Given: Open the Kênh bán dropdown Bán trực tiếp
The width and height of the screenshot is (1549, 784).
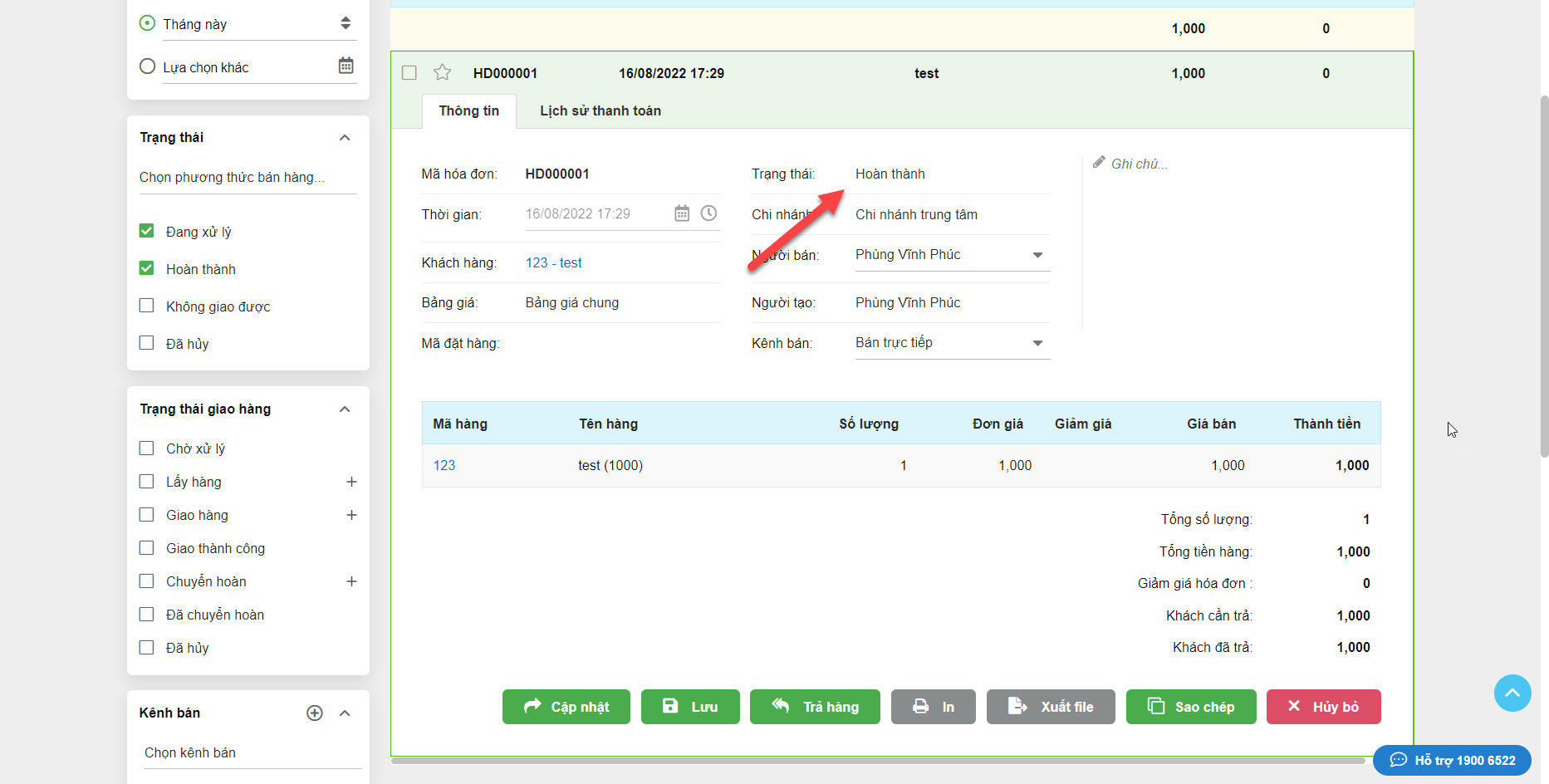Looking at the screenshot, I should tap(952, 343).
